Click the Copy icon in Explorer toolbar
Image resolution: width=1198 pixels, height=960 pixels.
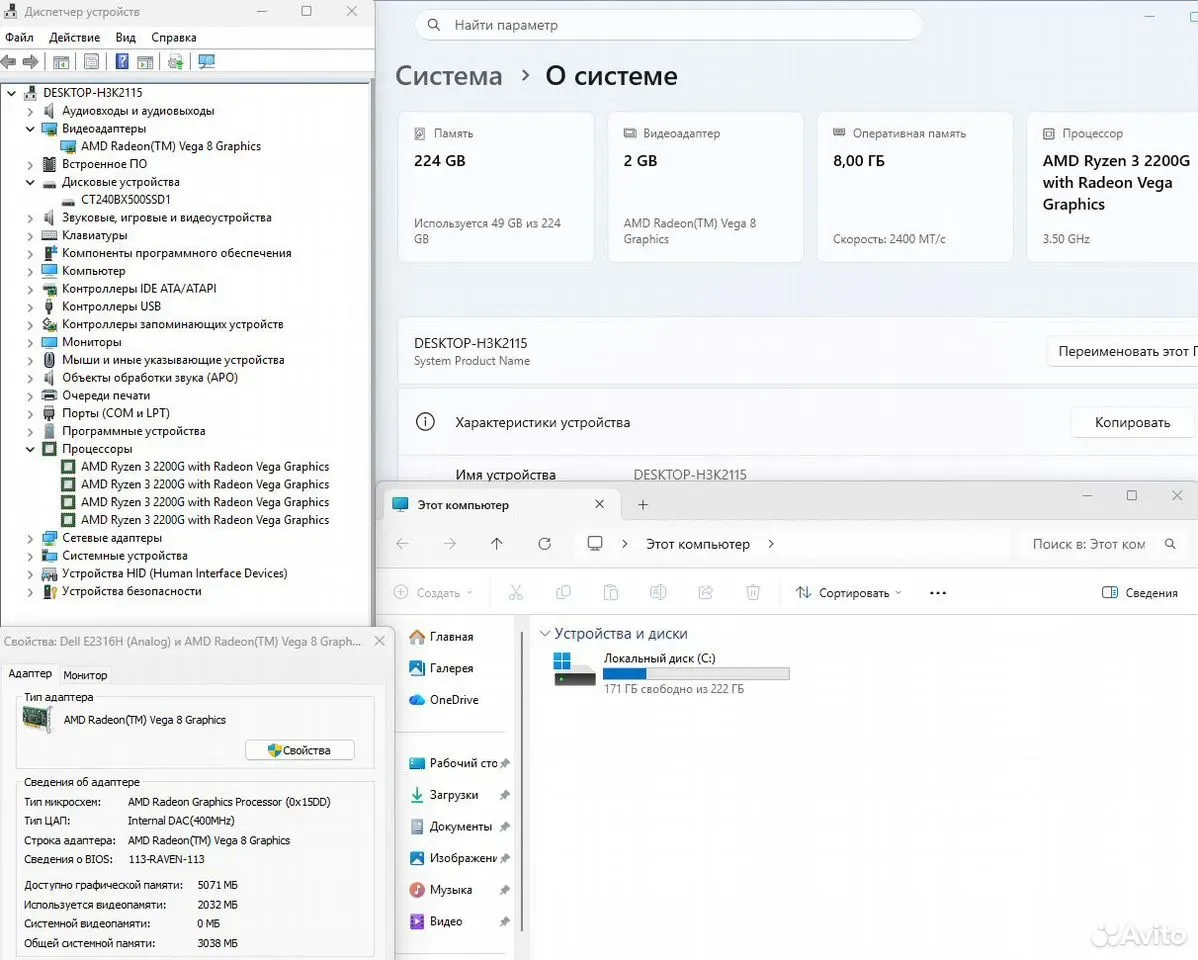point(563,592)
